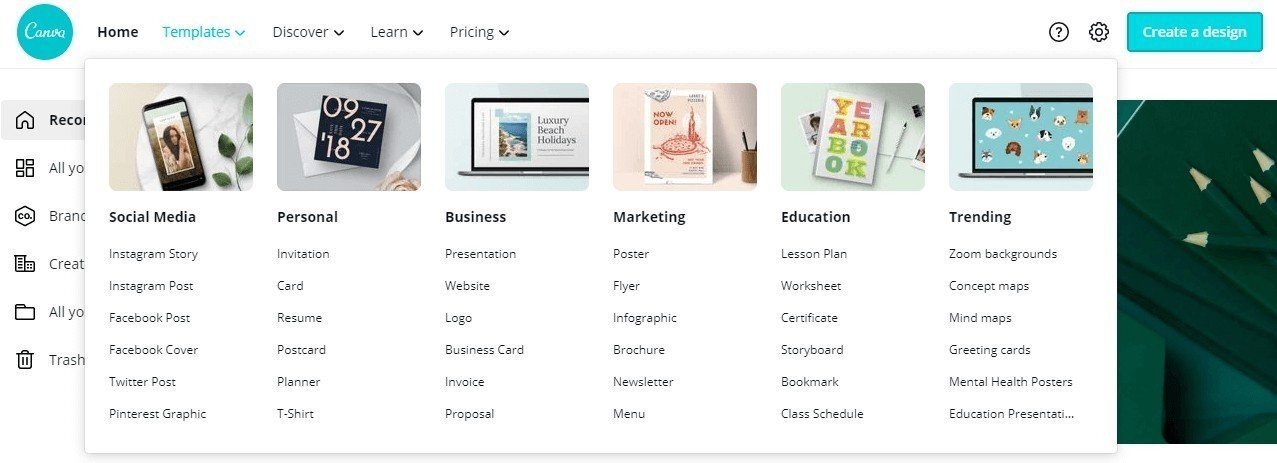1277x463 pixels.
Task: Click the Social Media phone thumbnail
Action: (x=181, y=137)
